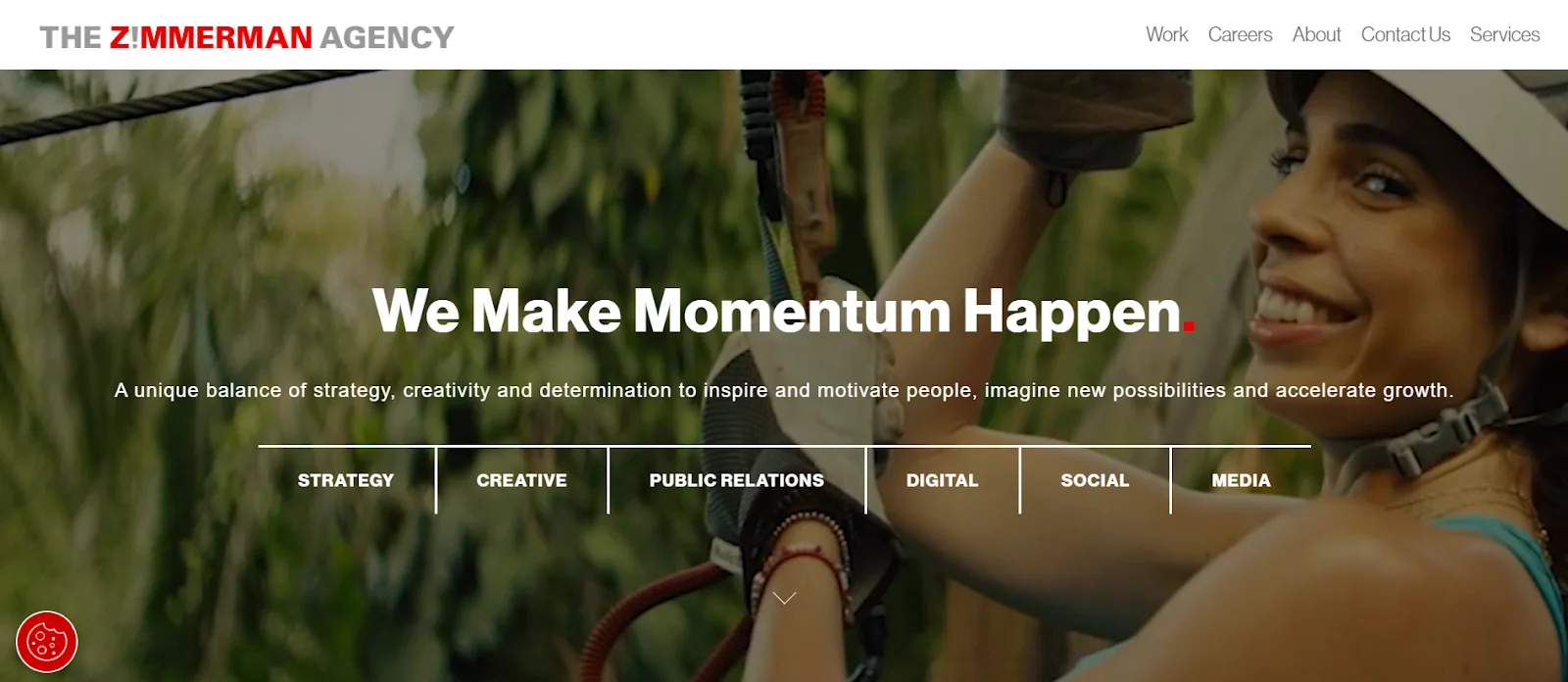The image size is (1568, 682).
Task: Select the STRATEGY service tab
Action: (x=346, y=480)
